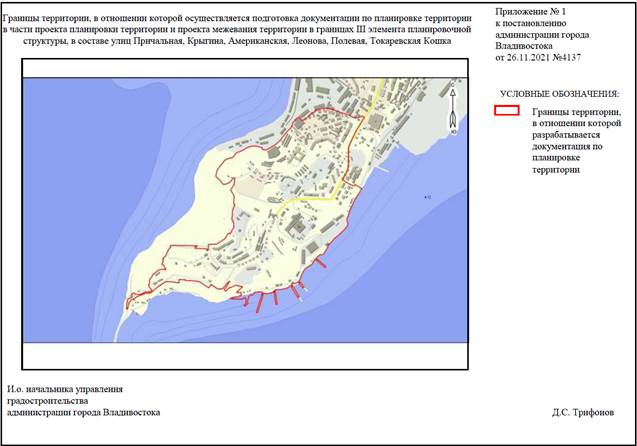Screen dimensions: 637x446
Task: Click 'И.о. начальника управления' text
Action: pos(65,388)
